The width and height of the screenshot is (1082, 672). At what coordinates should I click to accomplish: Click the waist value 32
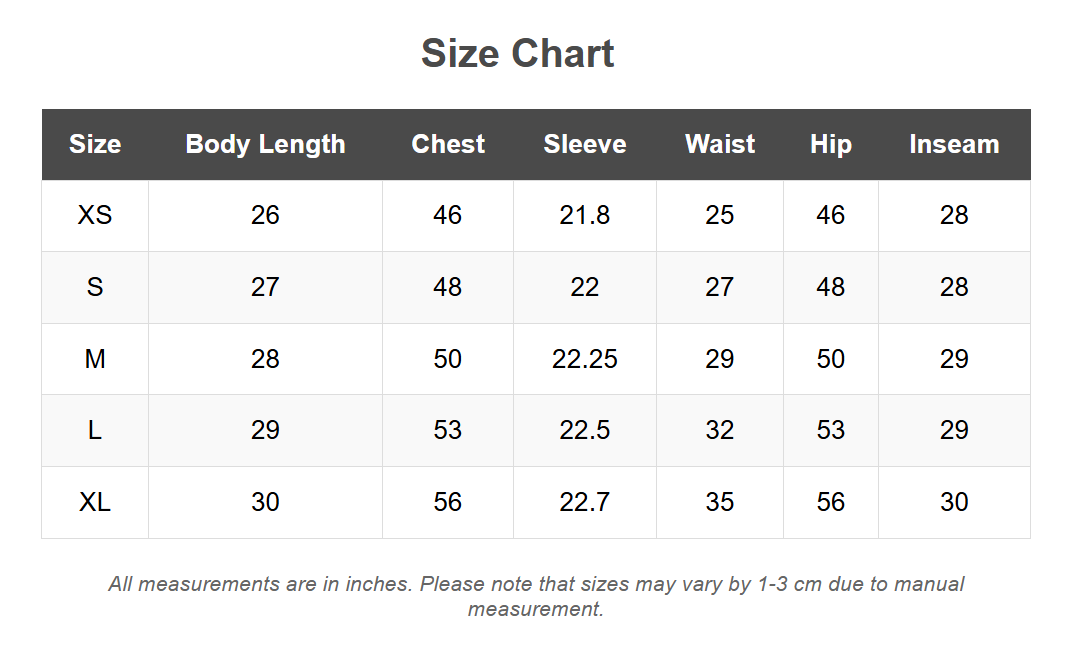click(720, 430)
